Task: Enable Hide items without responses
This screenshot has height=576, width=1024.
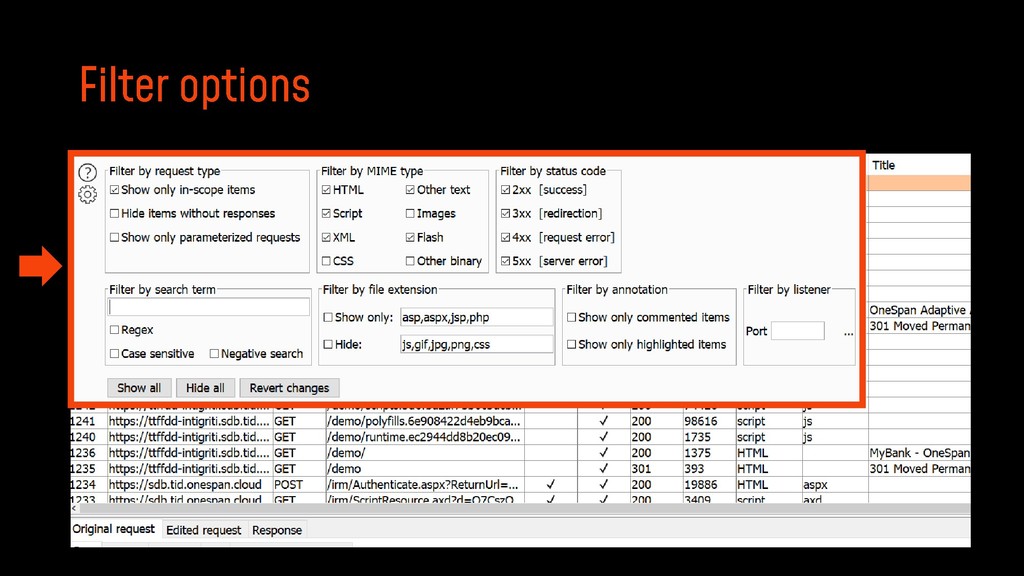Action: point(115,213)
